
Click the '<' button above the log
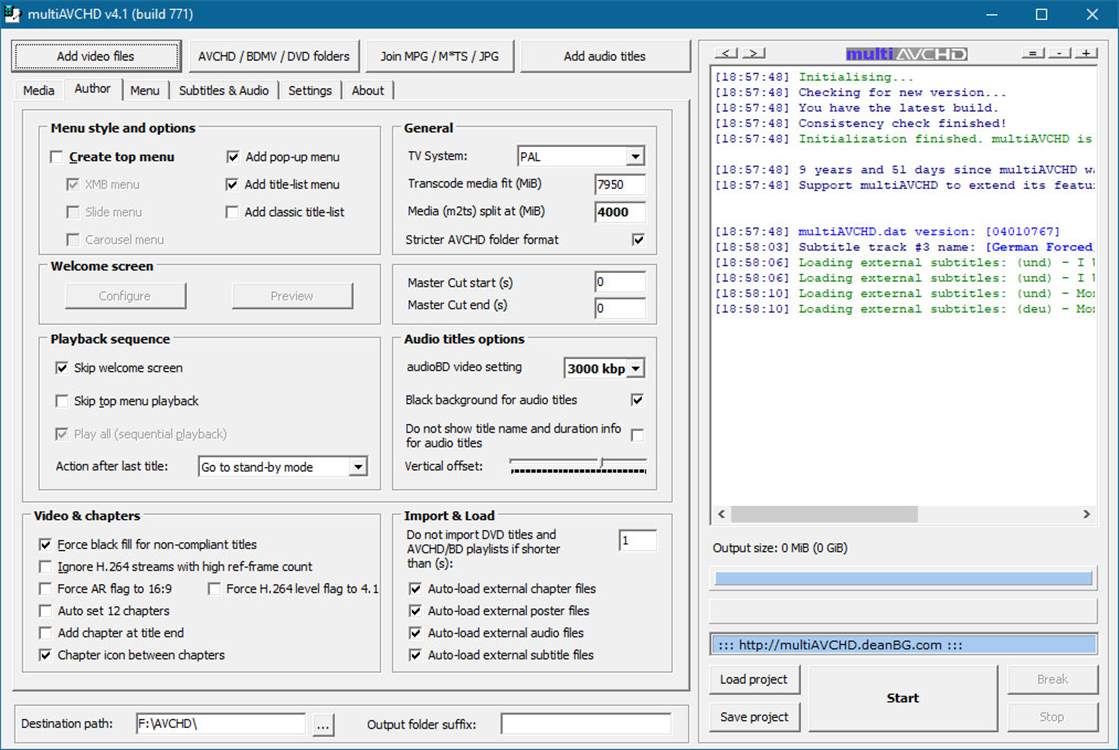tap(726, 54)
